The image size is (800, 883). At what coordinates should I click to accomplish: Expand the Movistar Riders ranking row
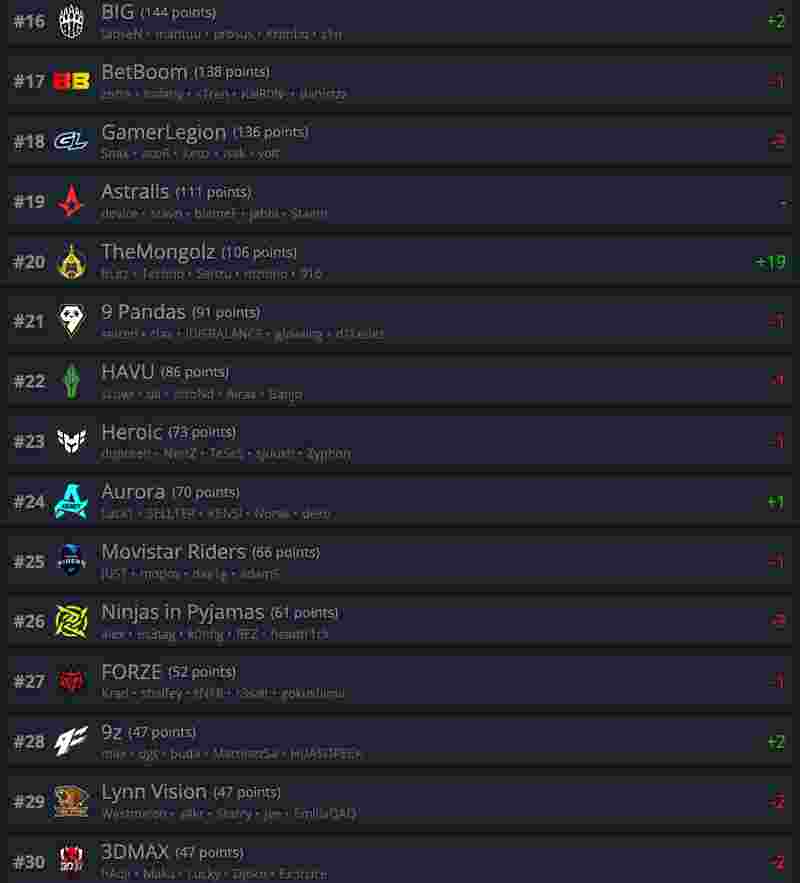(x=400, y=561)
